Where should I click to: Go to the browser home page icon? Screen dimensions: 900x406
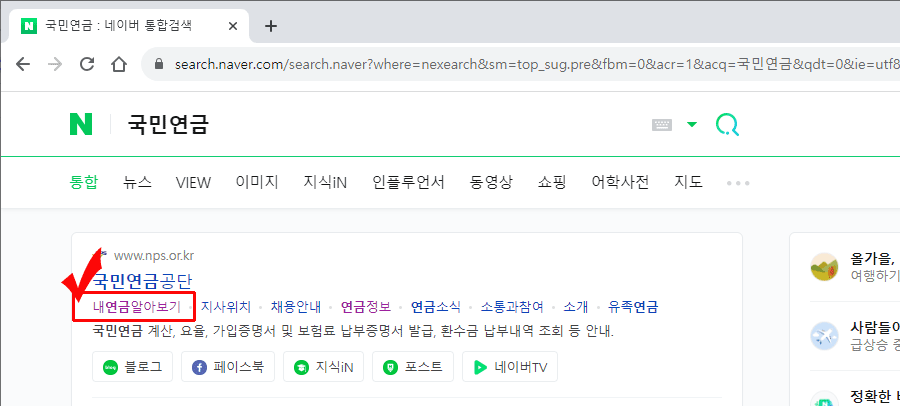pyautogui.click(x=119, y=64)
